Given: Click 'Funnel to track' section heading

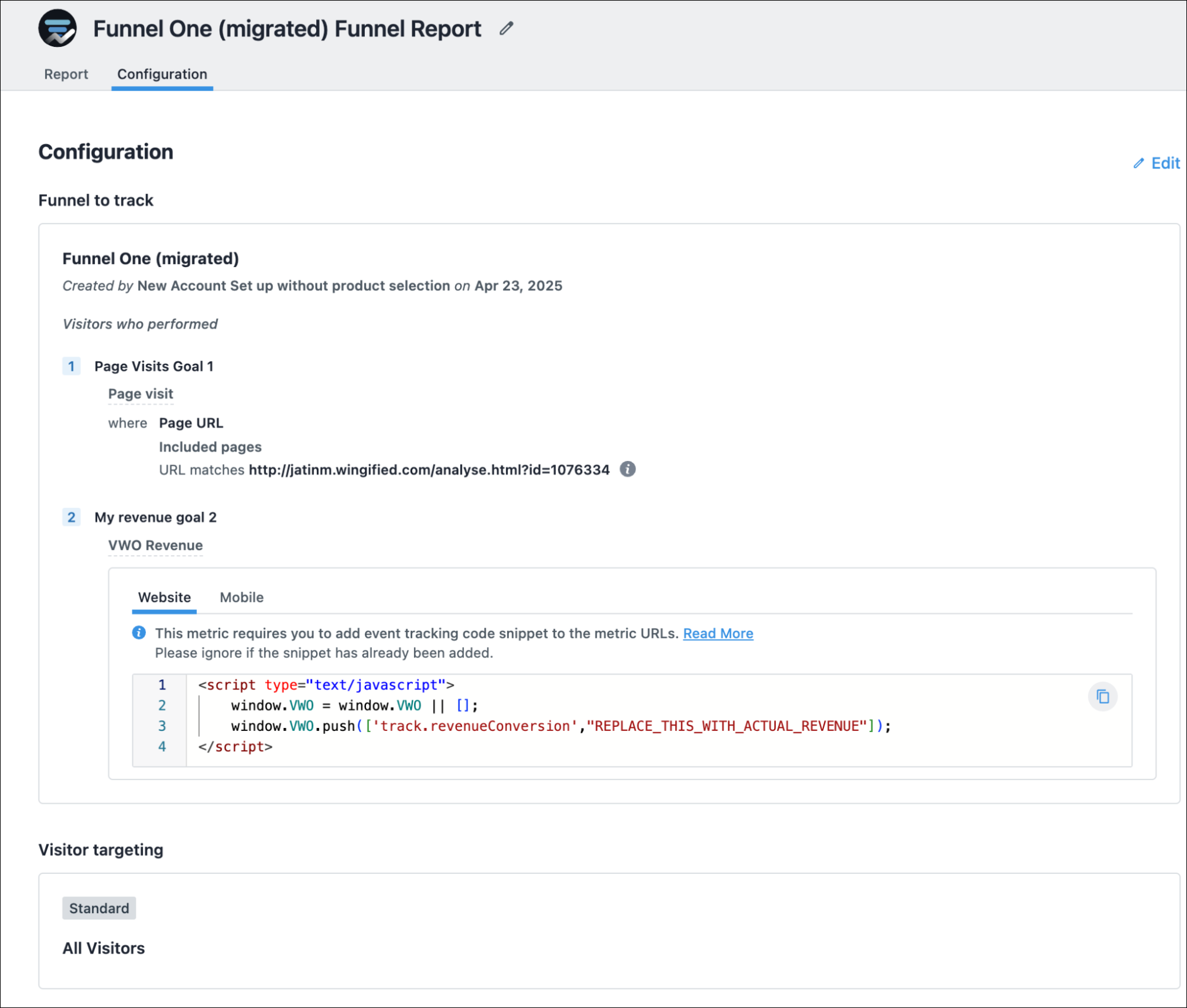Looking at the screenshot, I should point(96,201).
